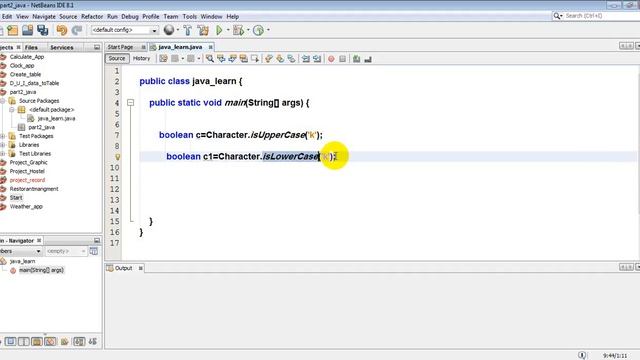
Task: Open the Navigate menu
Action: 44,17
